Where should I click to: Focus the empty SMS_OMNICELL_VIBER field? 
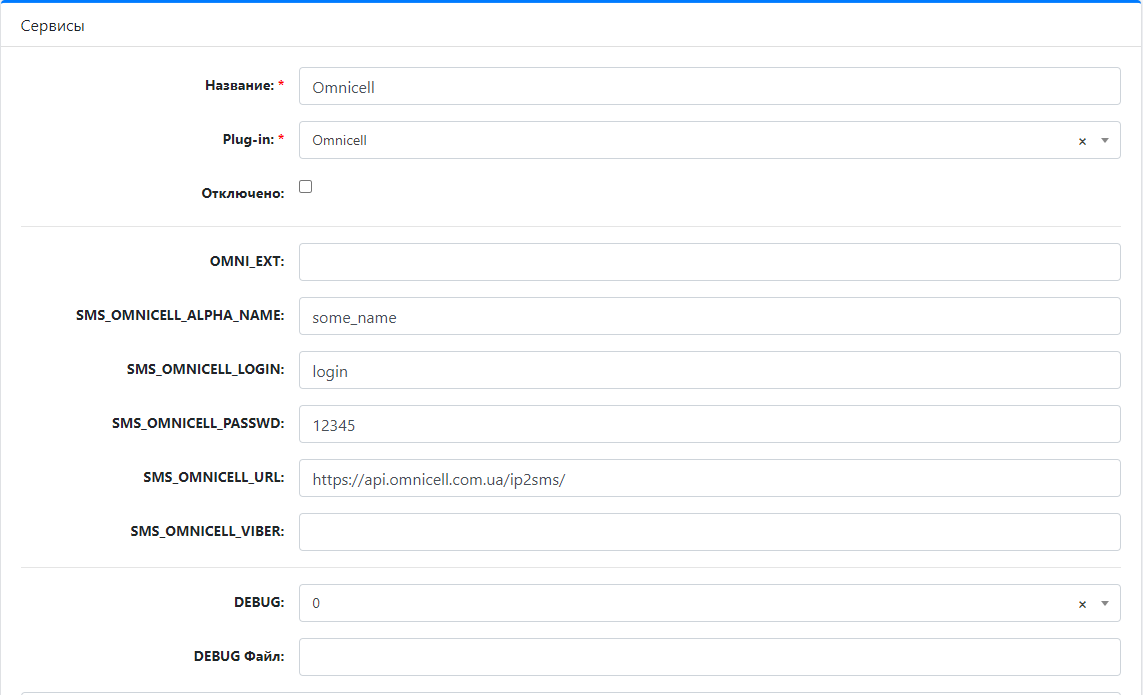pyautogui.click(x=709, y=532)
